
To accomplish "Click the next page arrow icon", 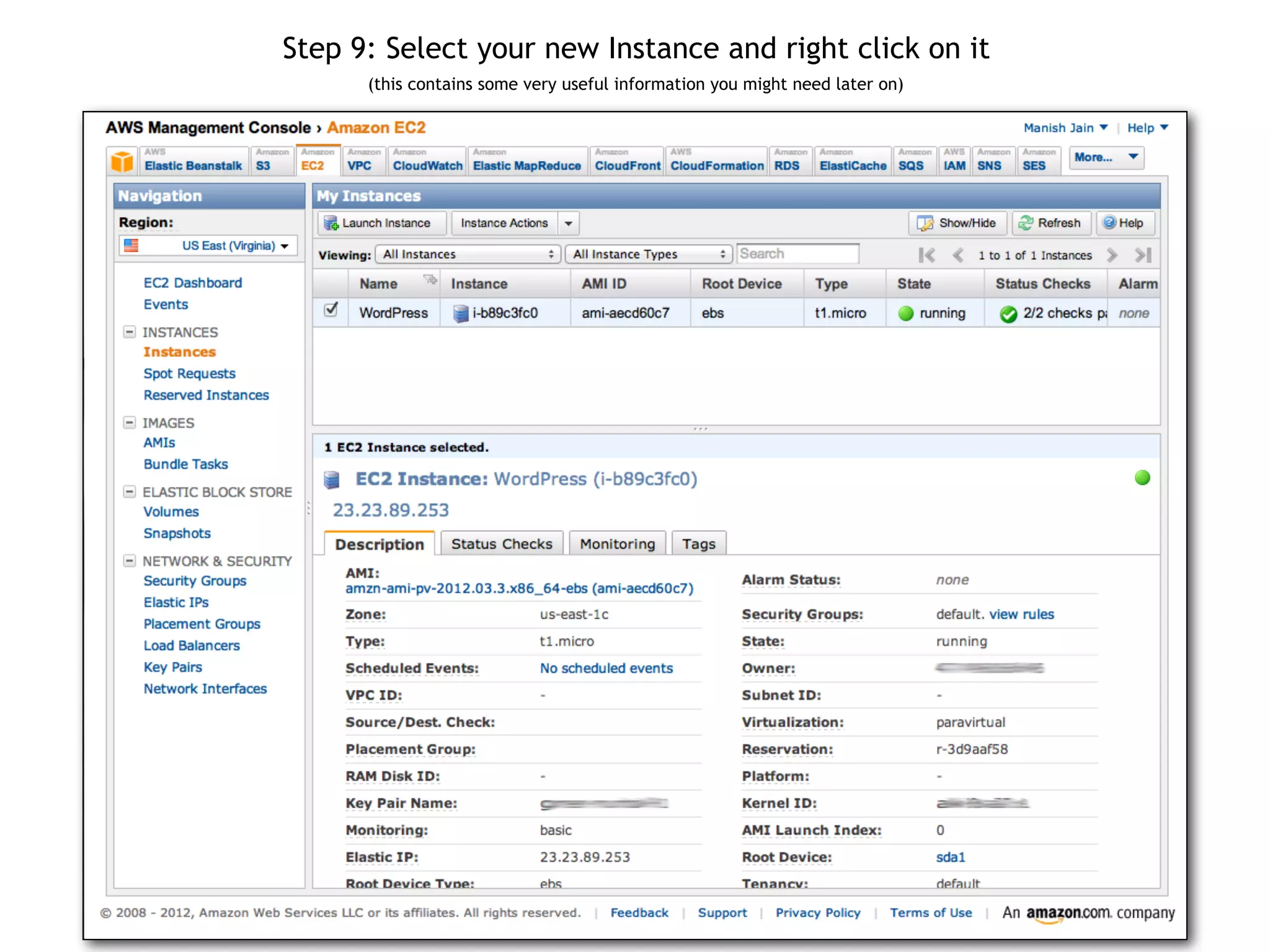I will [1112, 255].
